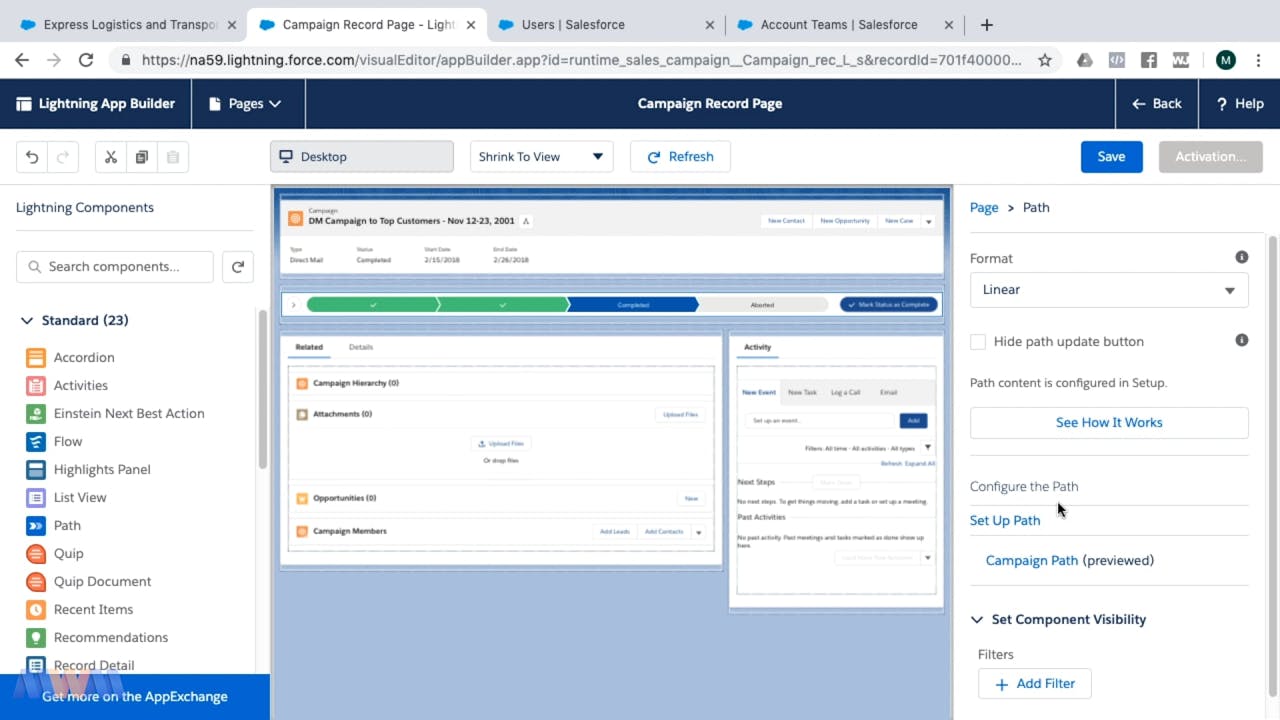Open the Campaign Path link
The width and height of the screenshot is (1280, 720).
1031,560
